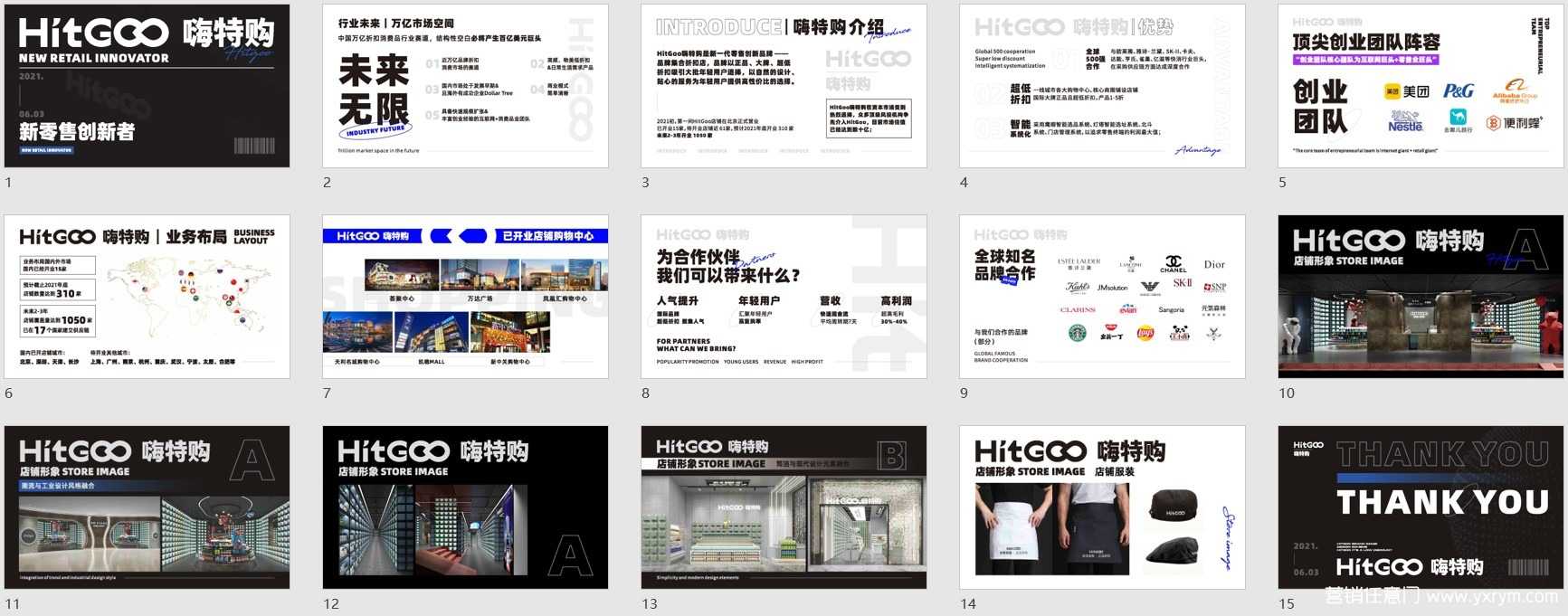Choose slide 4 嗨特购优势 advantage thumbnail

tap(1103, 86)
